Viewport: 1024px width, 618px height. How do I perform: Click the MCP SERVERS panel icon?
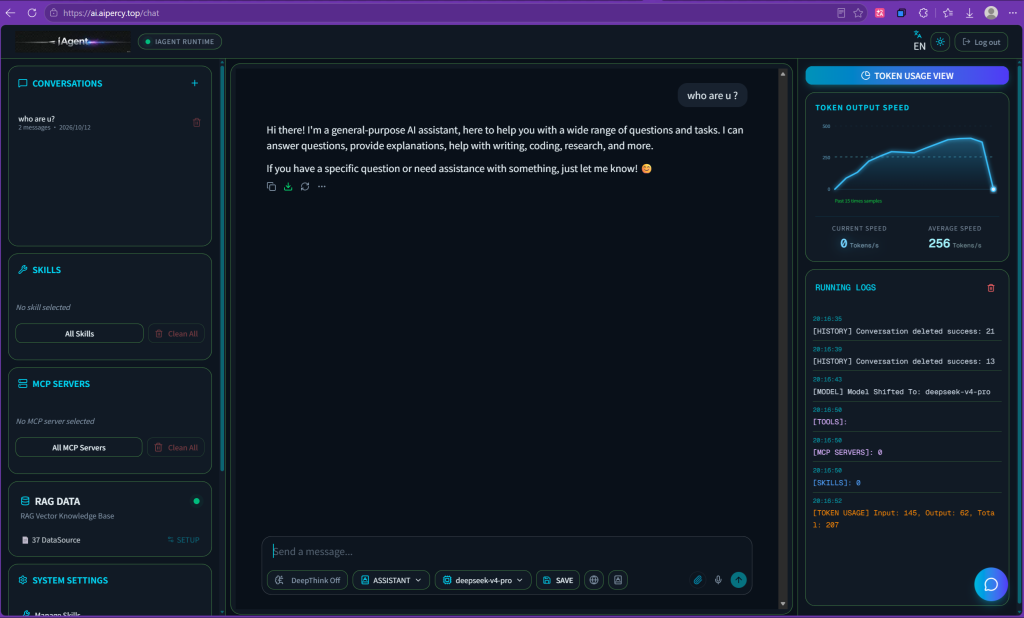pos(23,384)
